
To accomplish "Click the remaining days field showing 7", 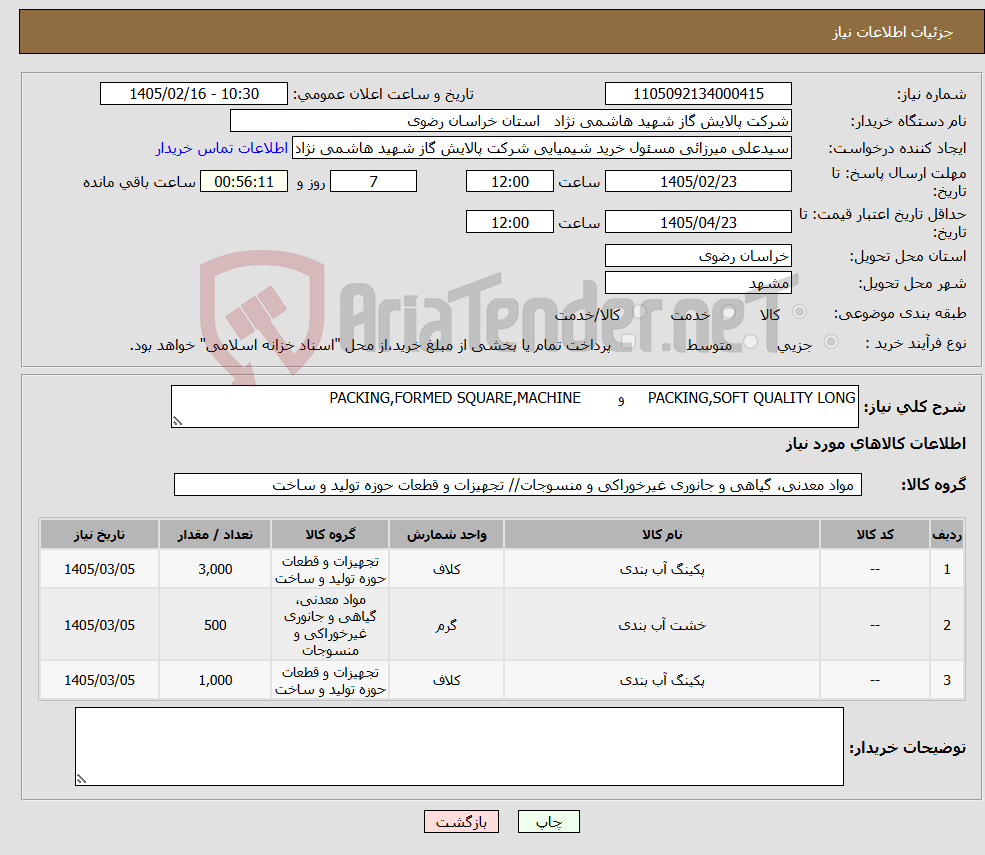I will pyautogui.click(x=373, y=182).
